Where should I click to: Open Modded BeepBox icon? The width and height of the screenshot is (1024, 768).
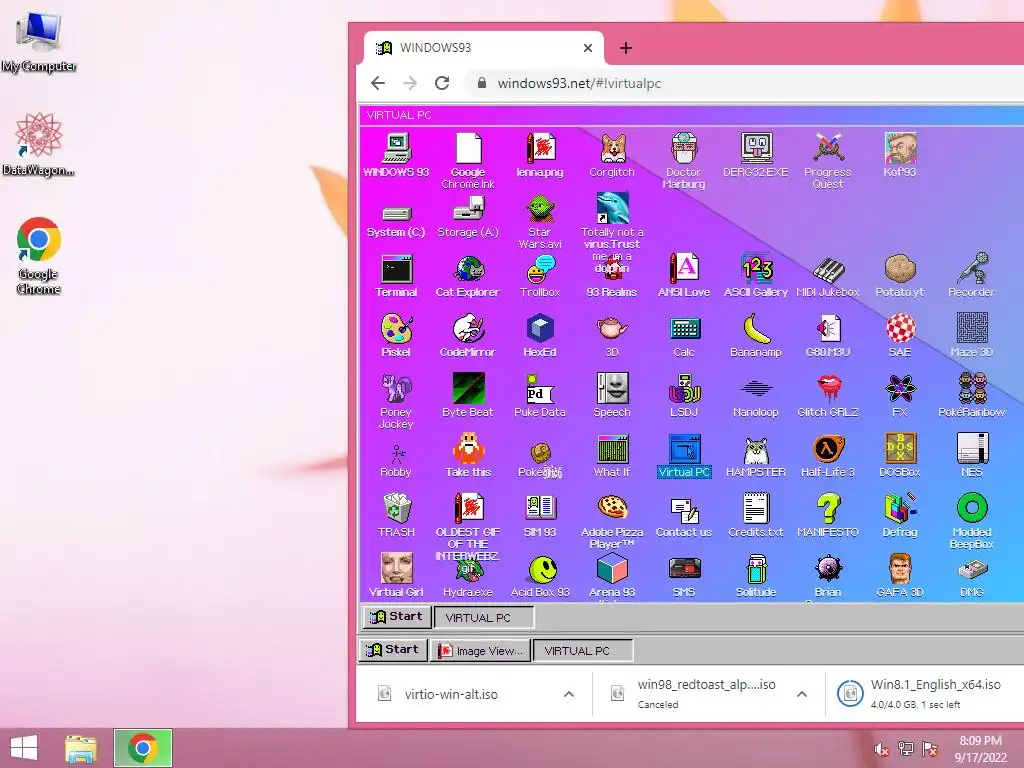(x=971, y=521)
